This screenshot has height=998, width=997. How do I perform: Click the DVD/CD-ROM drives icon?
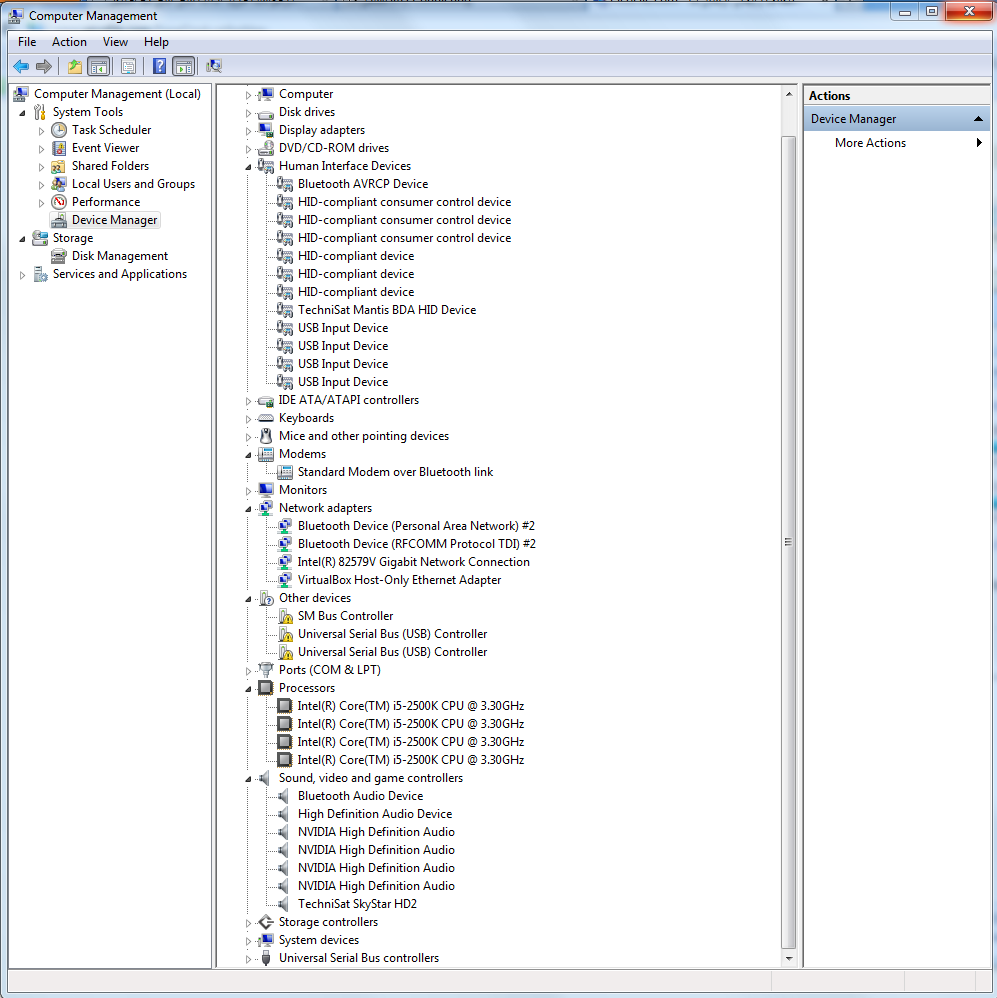[x=266, y=148]
